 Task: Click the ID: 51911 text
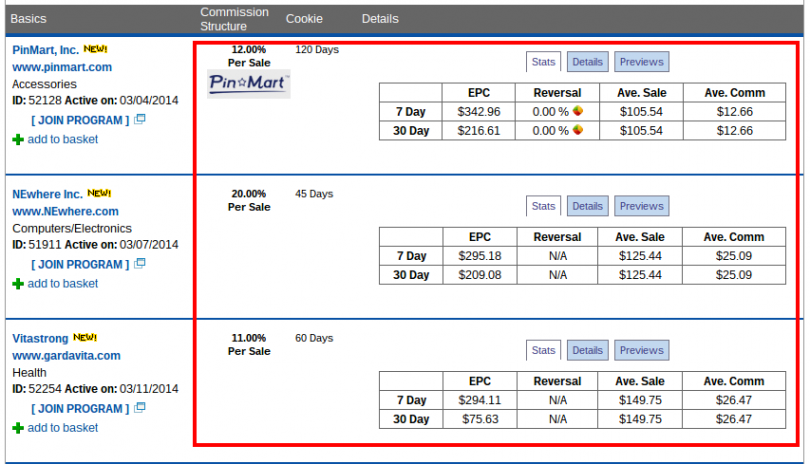[x=37, y=244]
